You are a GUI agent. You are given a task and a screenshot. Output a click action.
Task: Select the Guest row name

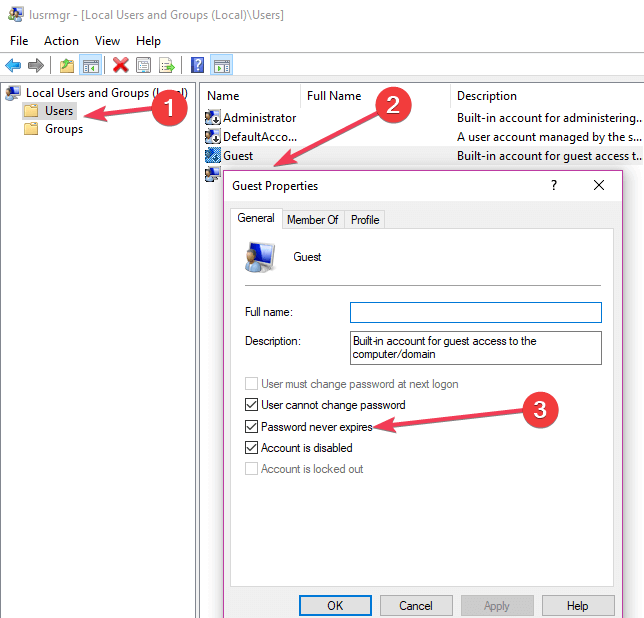238,156
